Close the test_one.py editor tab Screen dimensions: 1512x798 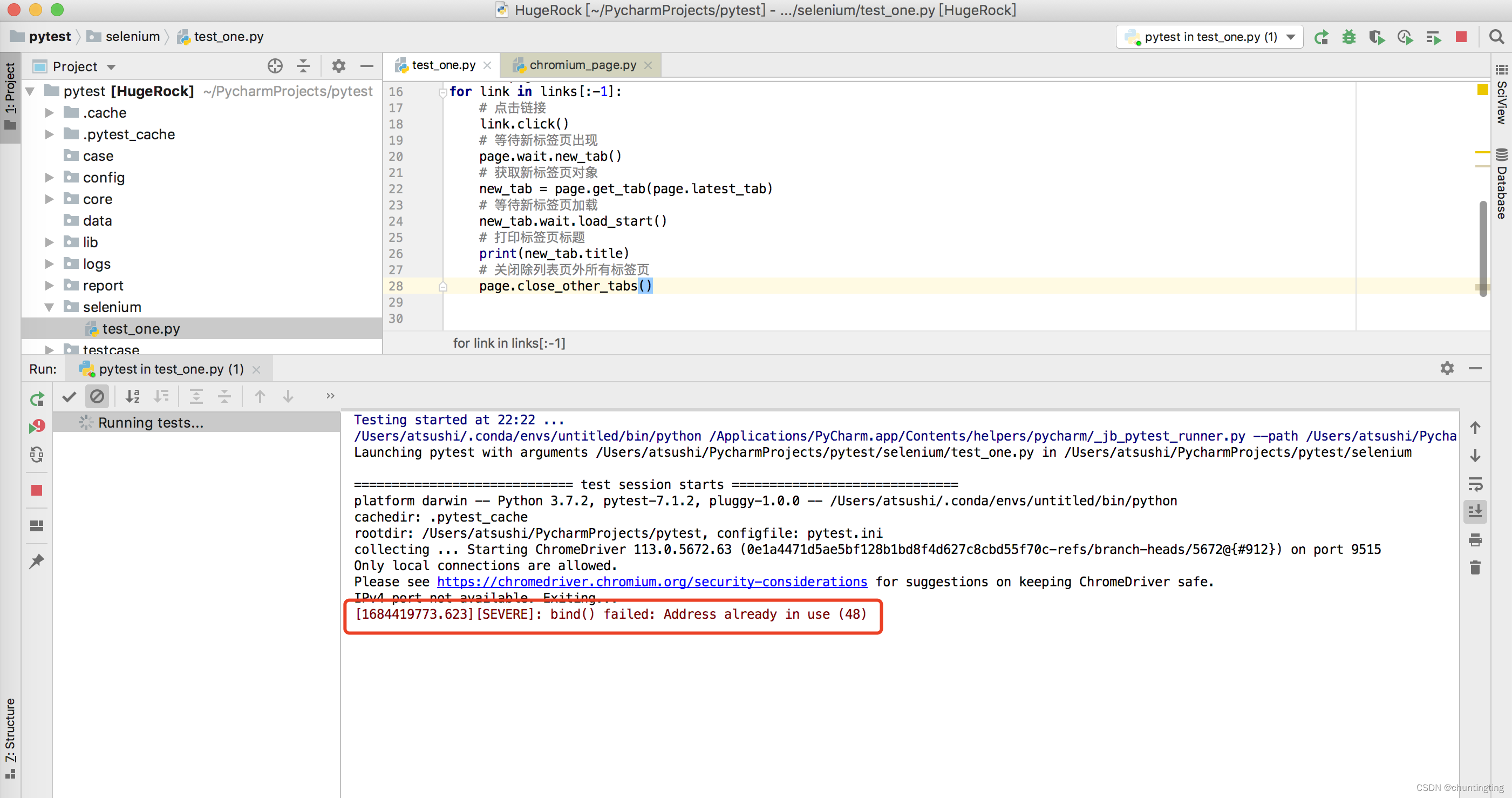pos(487,65)
